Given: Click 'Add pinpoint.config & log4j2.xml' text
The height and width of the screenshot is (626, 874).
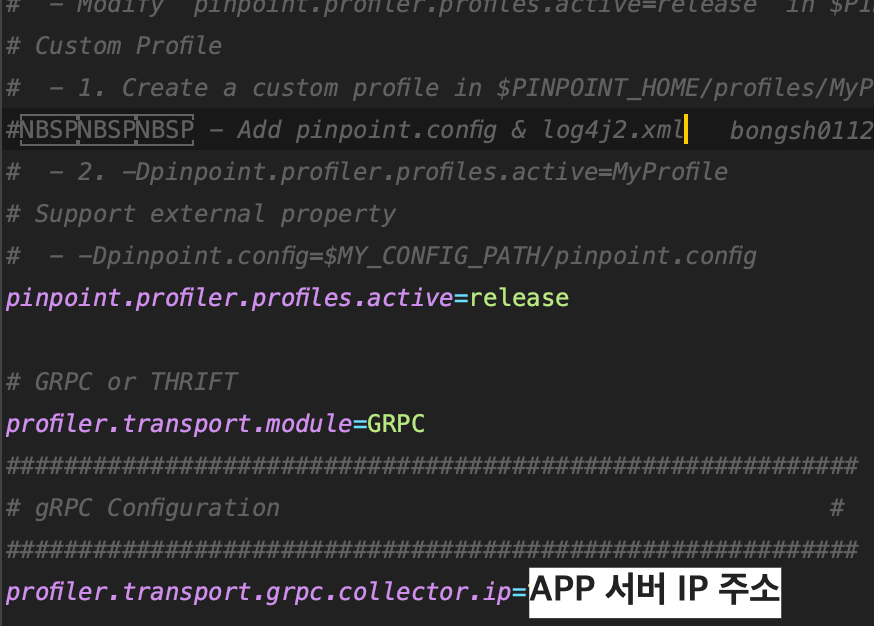Looking at the screenshot, I should [x=460, y=130].
